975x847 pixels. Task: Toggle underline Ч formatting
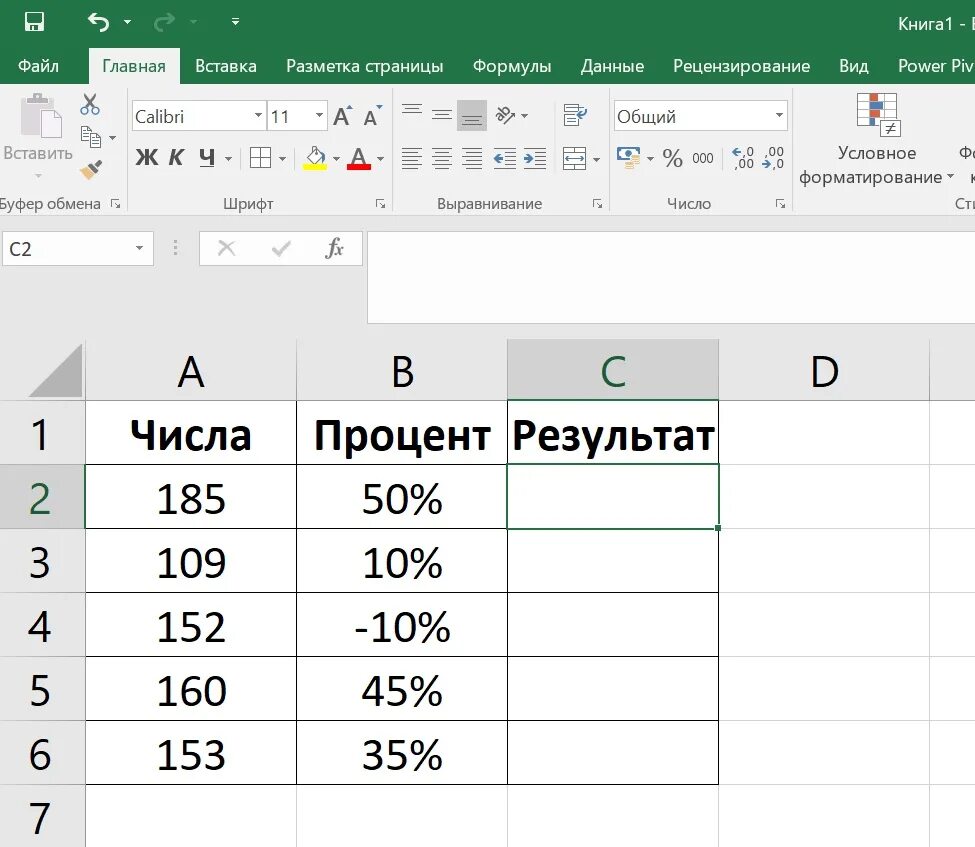click(x=207, y=158)
